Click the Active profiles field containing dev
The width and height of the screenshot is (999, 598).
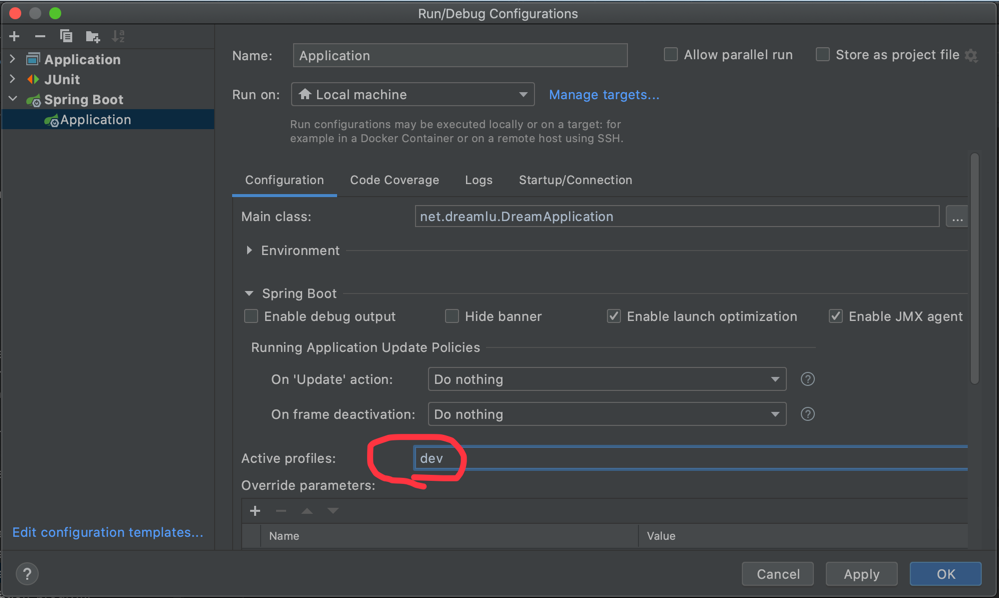(691, 458)
